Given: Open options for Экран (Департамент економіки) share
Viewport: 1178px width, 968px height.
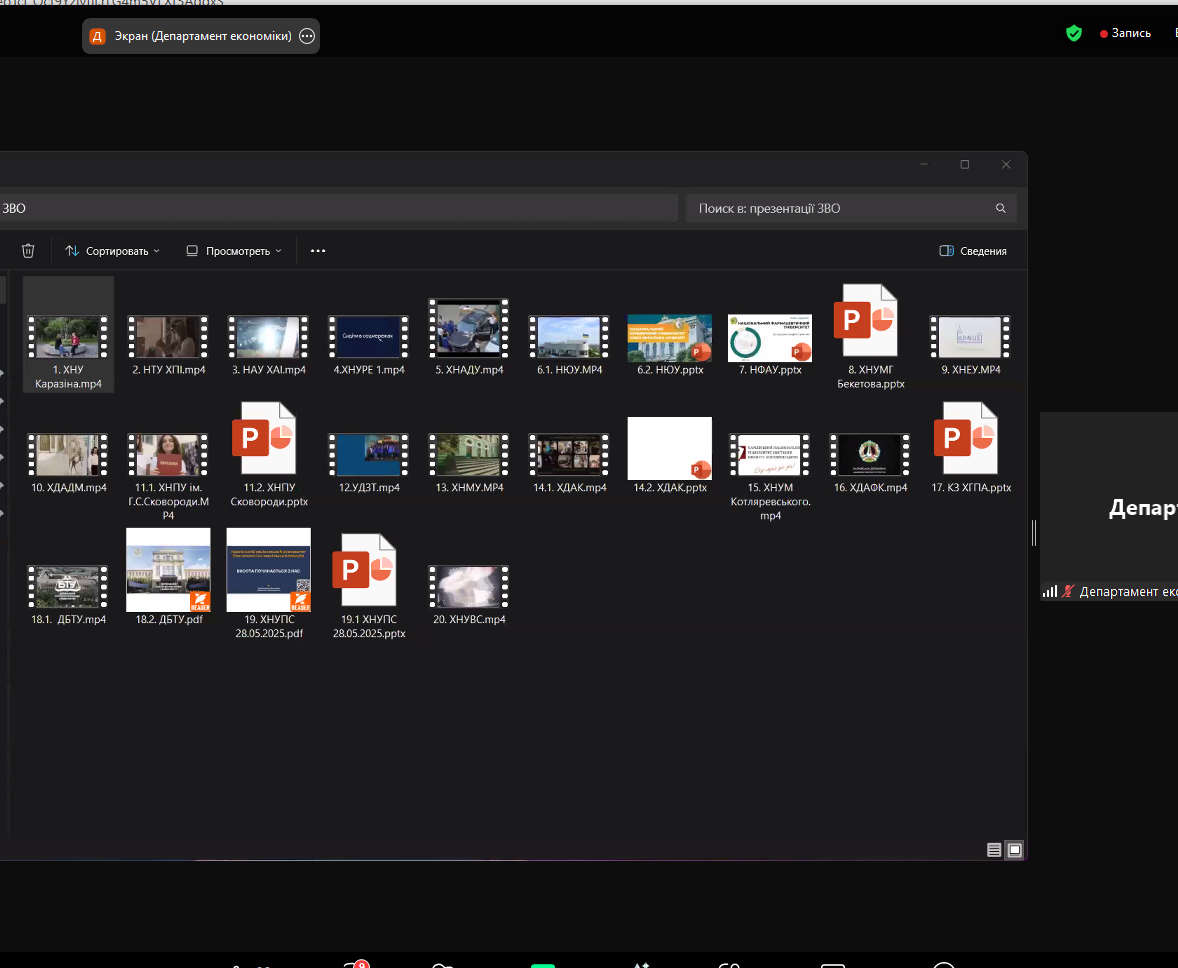Looking at the screenshot, I should pos(307,36).
